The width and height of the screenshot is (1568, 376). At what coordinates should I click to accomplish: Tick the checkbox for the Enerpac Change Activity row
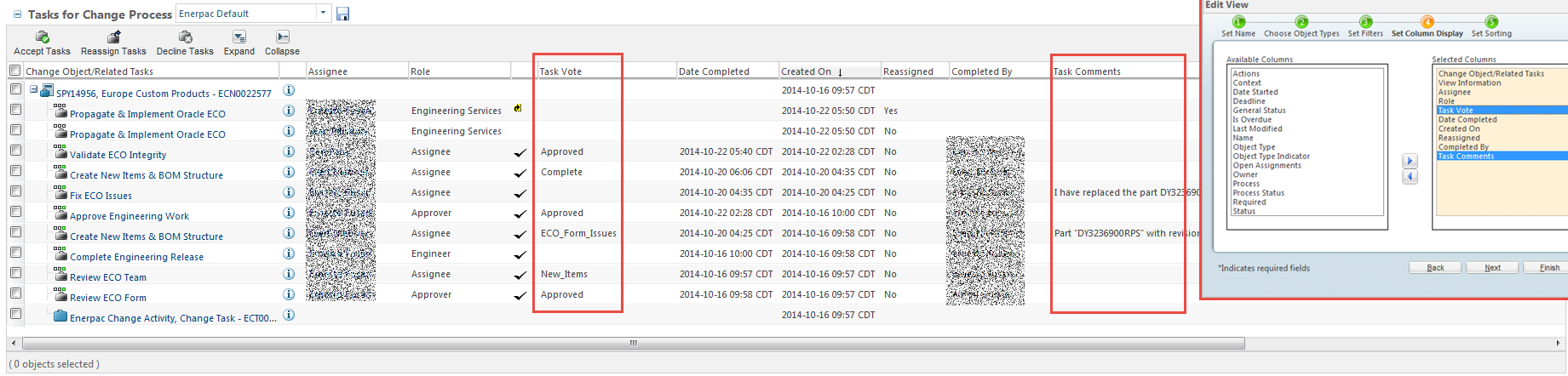pyautogui.click(x=15, y=313)
